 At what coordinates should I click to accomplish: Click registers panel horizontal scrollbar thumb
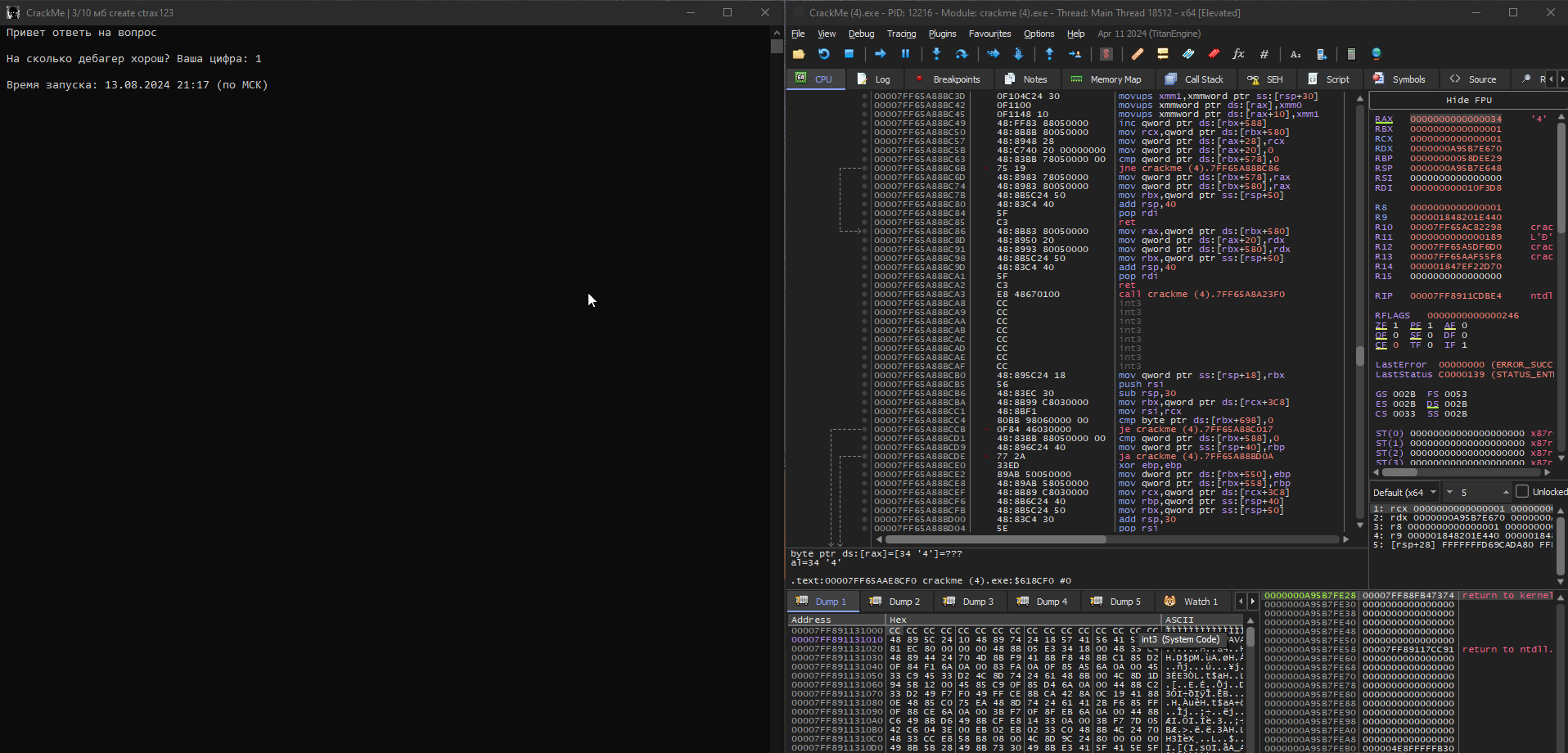pyautogui.click(x=1400, y=472)
